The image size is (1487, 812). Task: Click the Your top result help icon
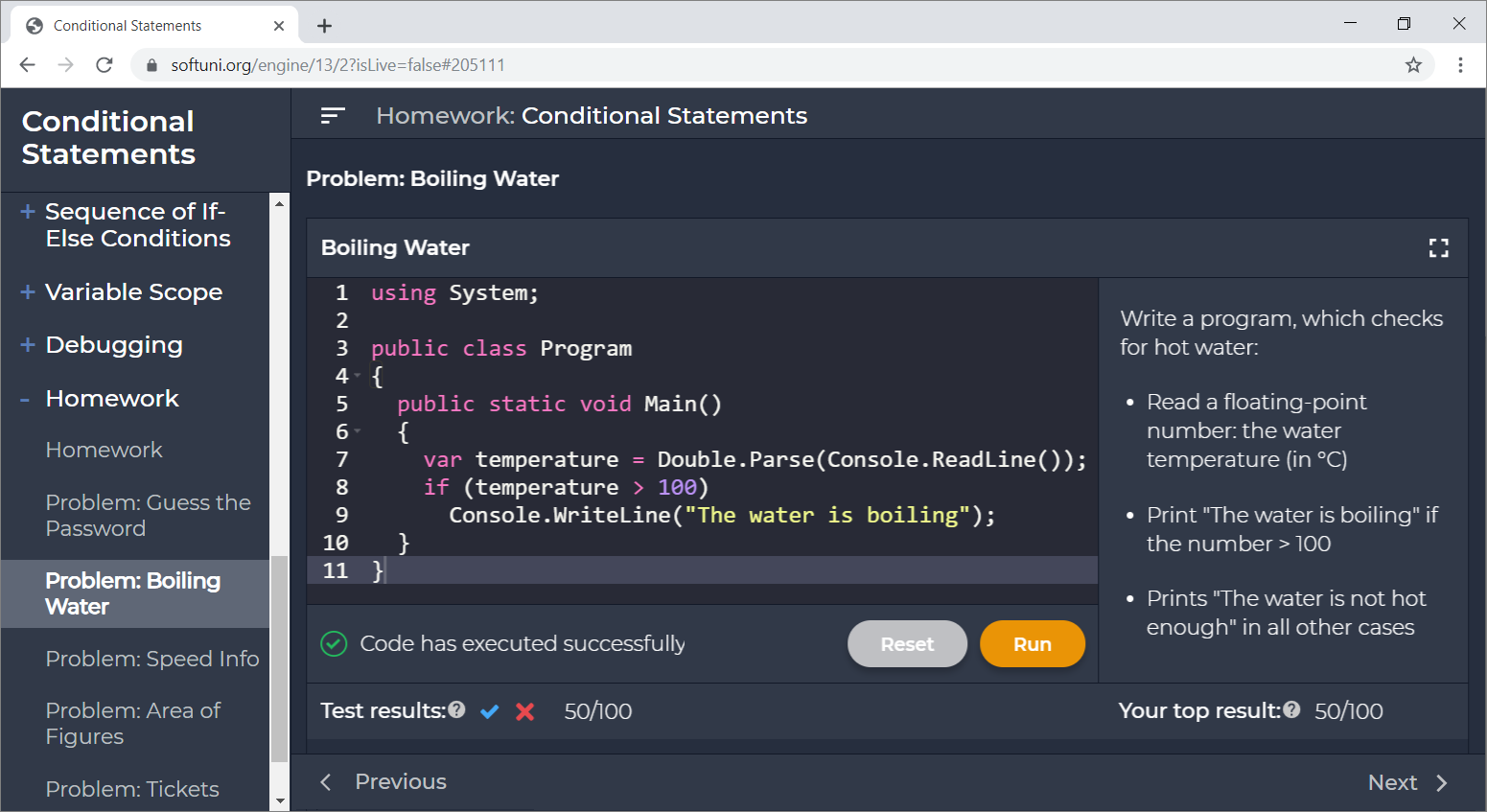click(x=1291, y=709)
